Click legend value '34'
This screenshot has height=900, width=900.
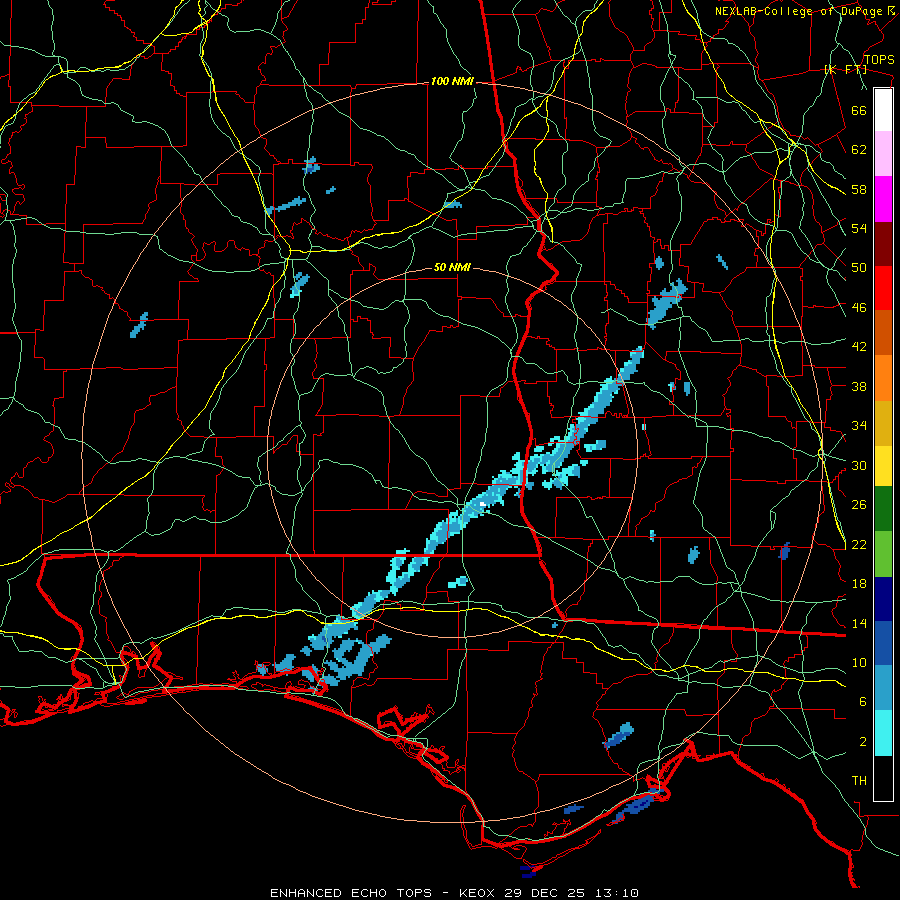(859, 426)
